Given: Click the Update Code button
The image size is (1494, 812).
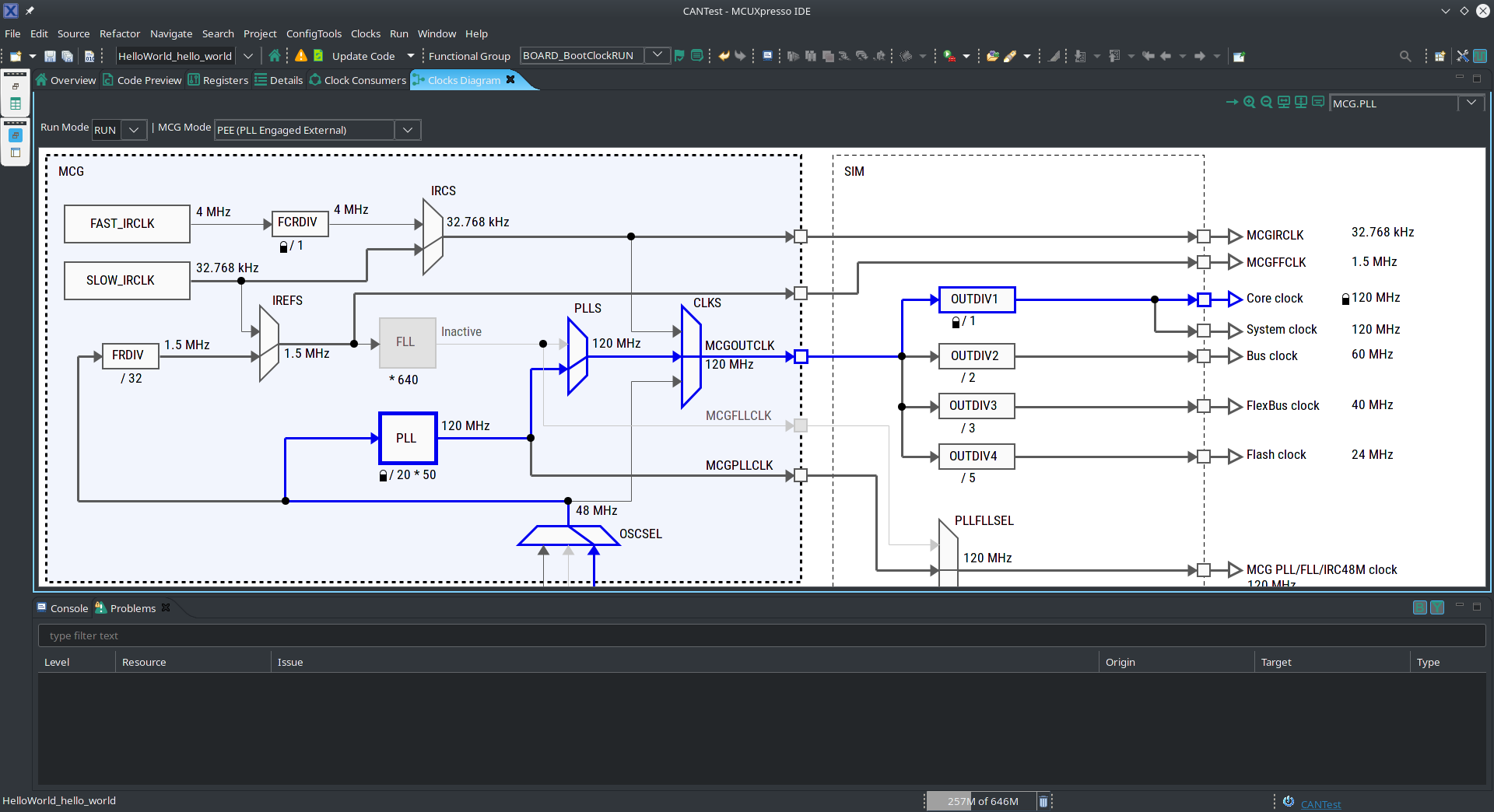Looking at the screenshot, I should pyautogui.click(x=363, y=55).
